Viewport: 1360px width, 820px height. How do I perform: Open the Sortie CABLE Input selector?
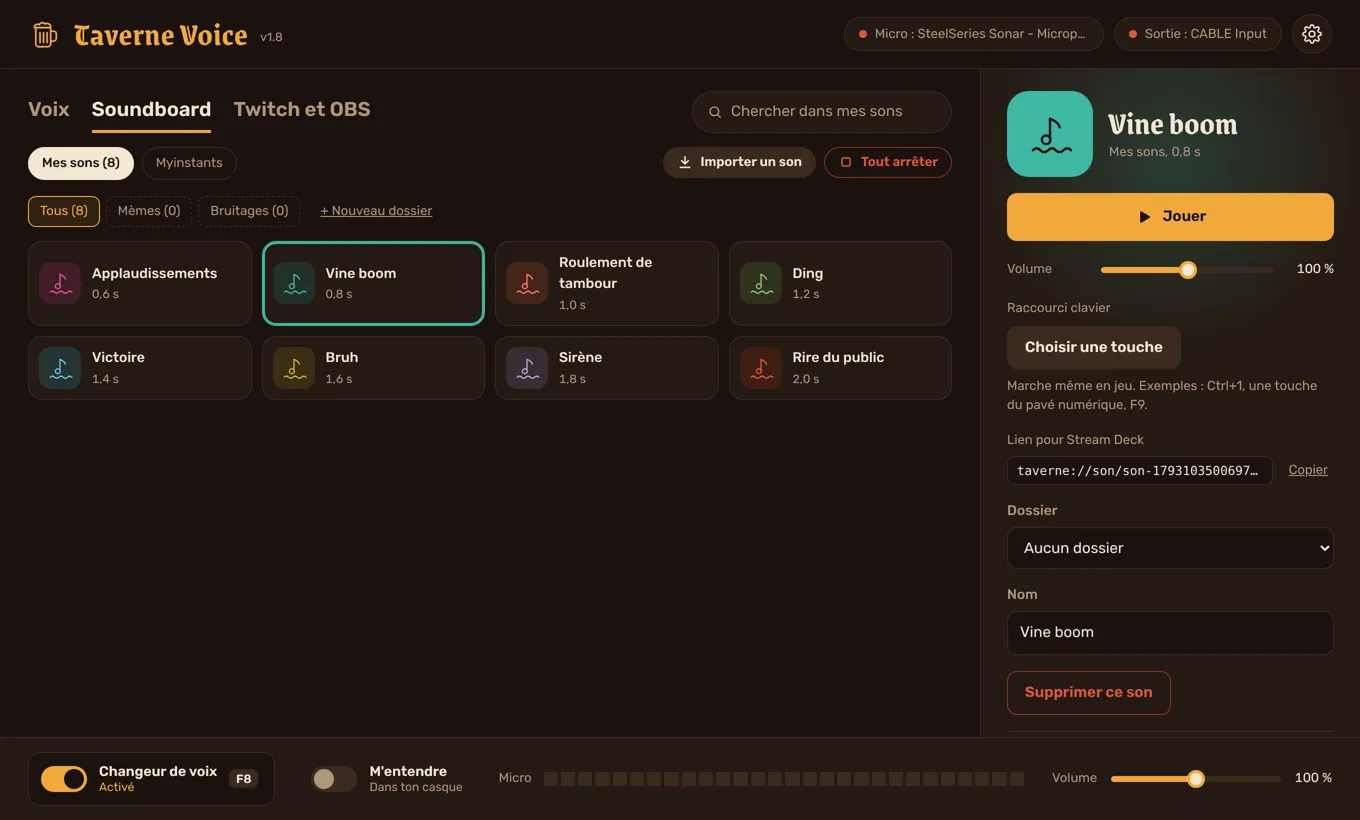pos(1198,34)
